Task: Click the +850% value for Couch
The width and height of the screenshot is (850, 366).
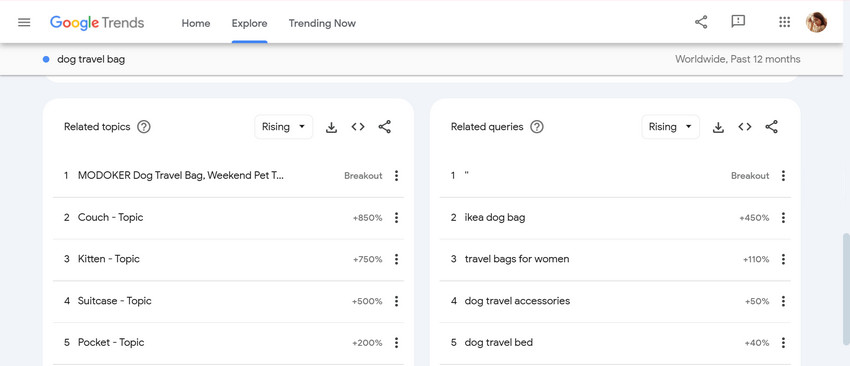Action: pyautogui.click(x=368, y=218)
